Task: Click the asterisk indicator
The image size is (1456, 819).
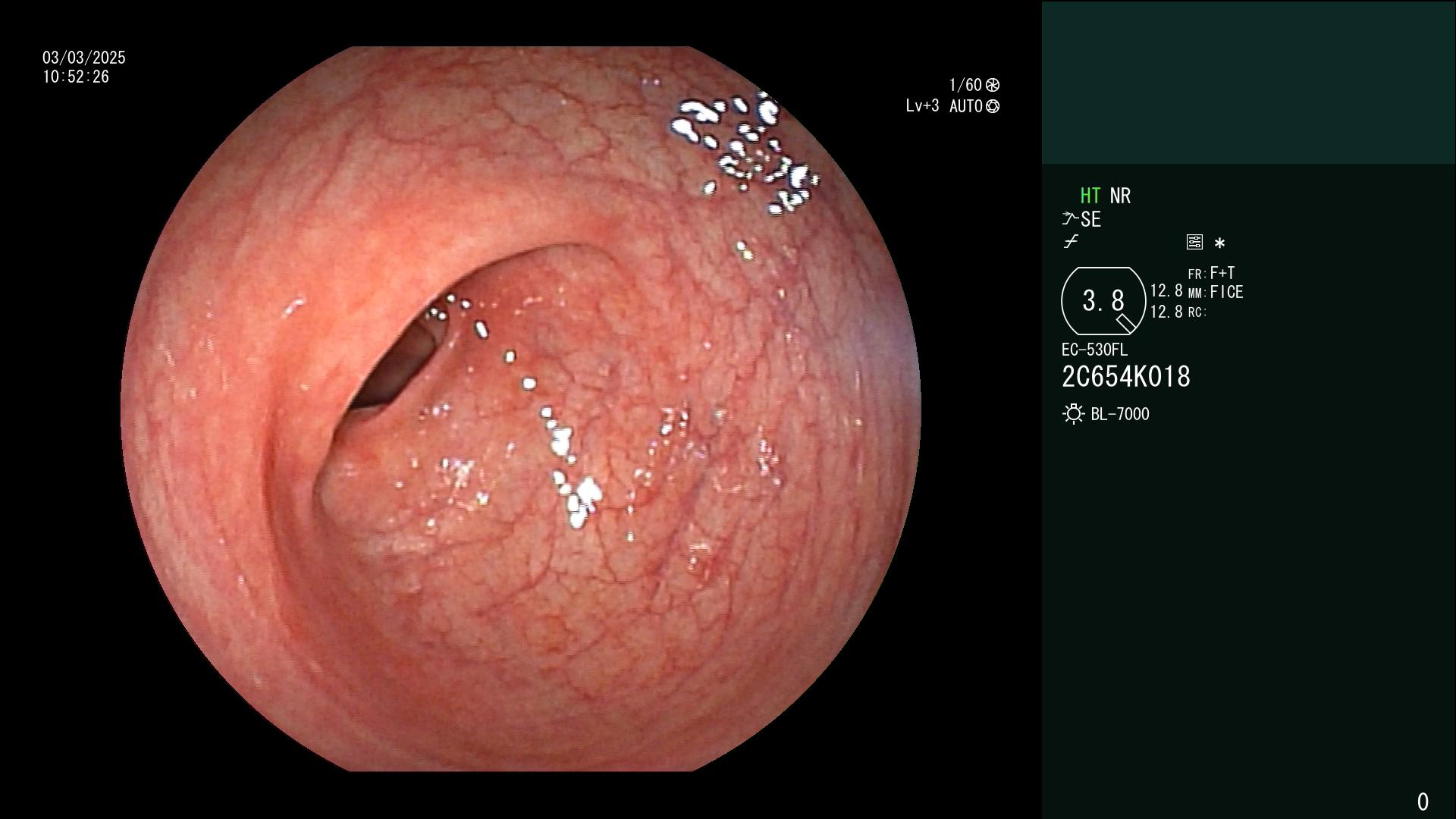Action: coord(1219,243)
